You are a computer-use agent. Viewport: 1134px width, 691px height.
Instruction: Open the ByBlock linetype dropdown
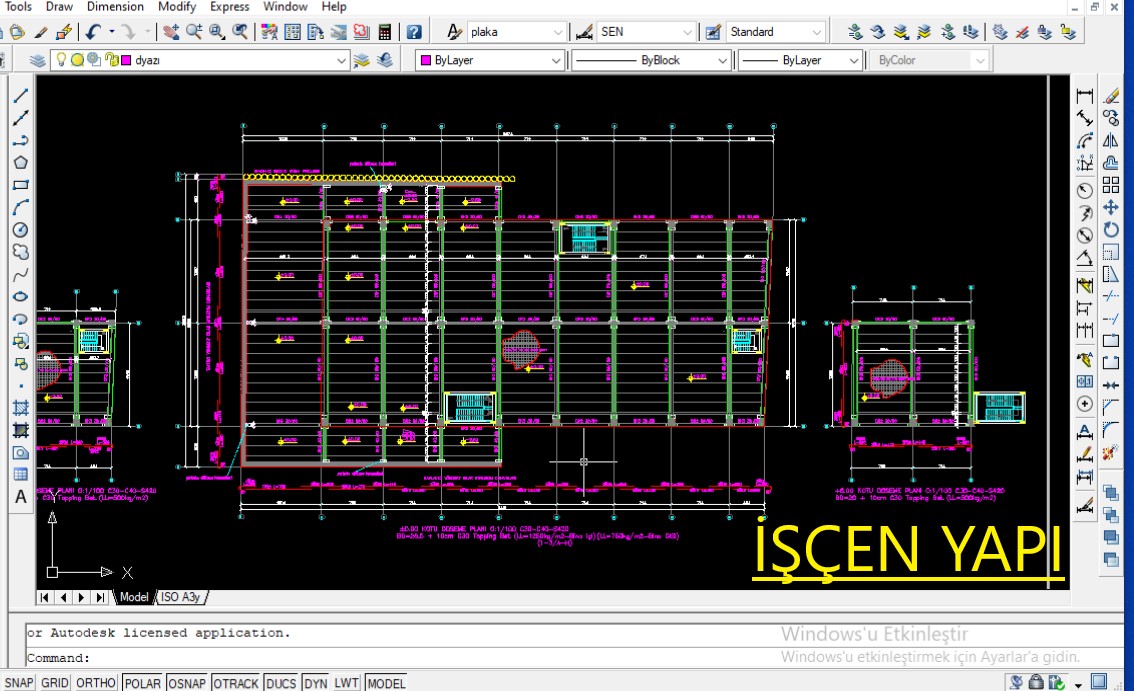(722, 61)
